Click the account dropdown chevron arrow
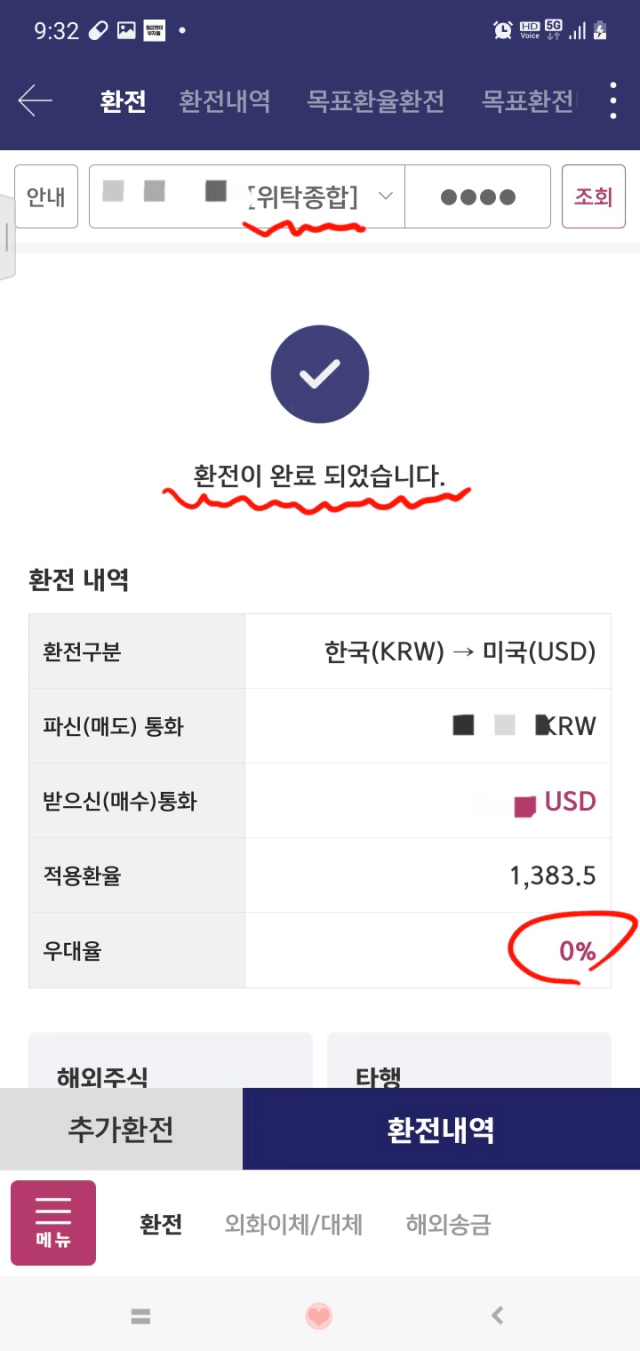This screenshot has width=640, height=1351. [x=386, y=197]
